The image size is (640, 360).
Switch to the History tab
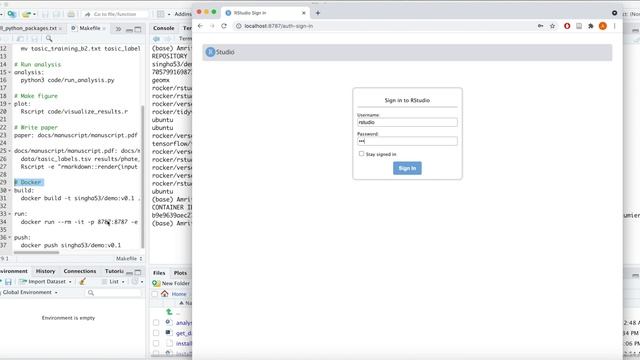[x=45, y=271]
